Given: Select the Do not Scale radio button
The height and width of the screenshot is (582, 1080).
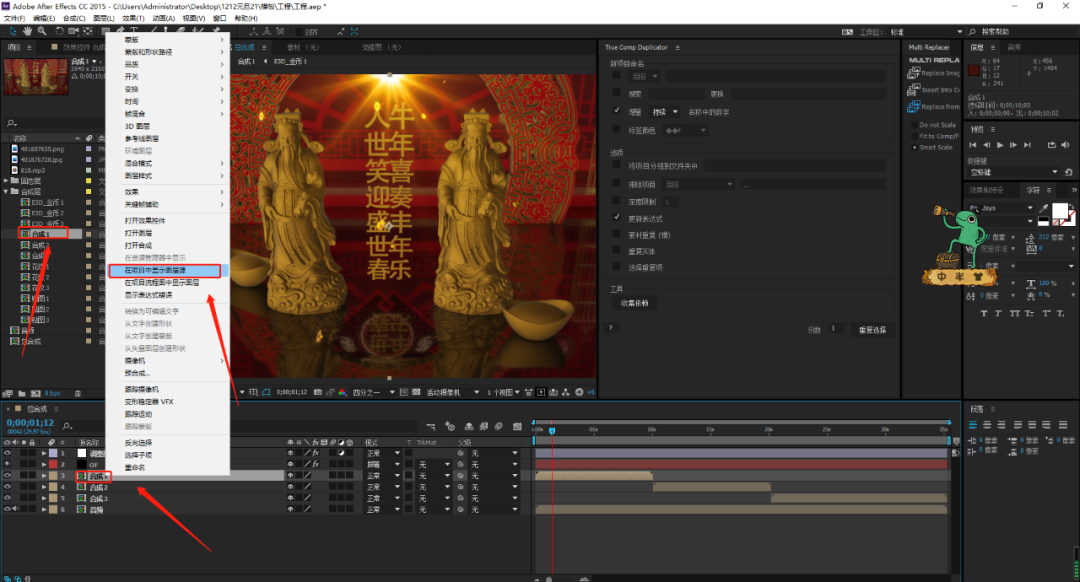Looking at the screenshot, I should (915, 125).
